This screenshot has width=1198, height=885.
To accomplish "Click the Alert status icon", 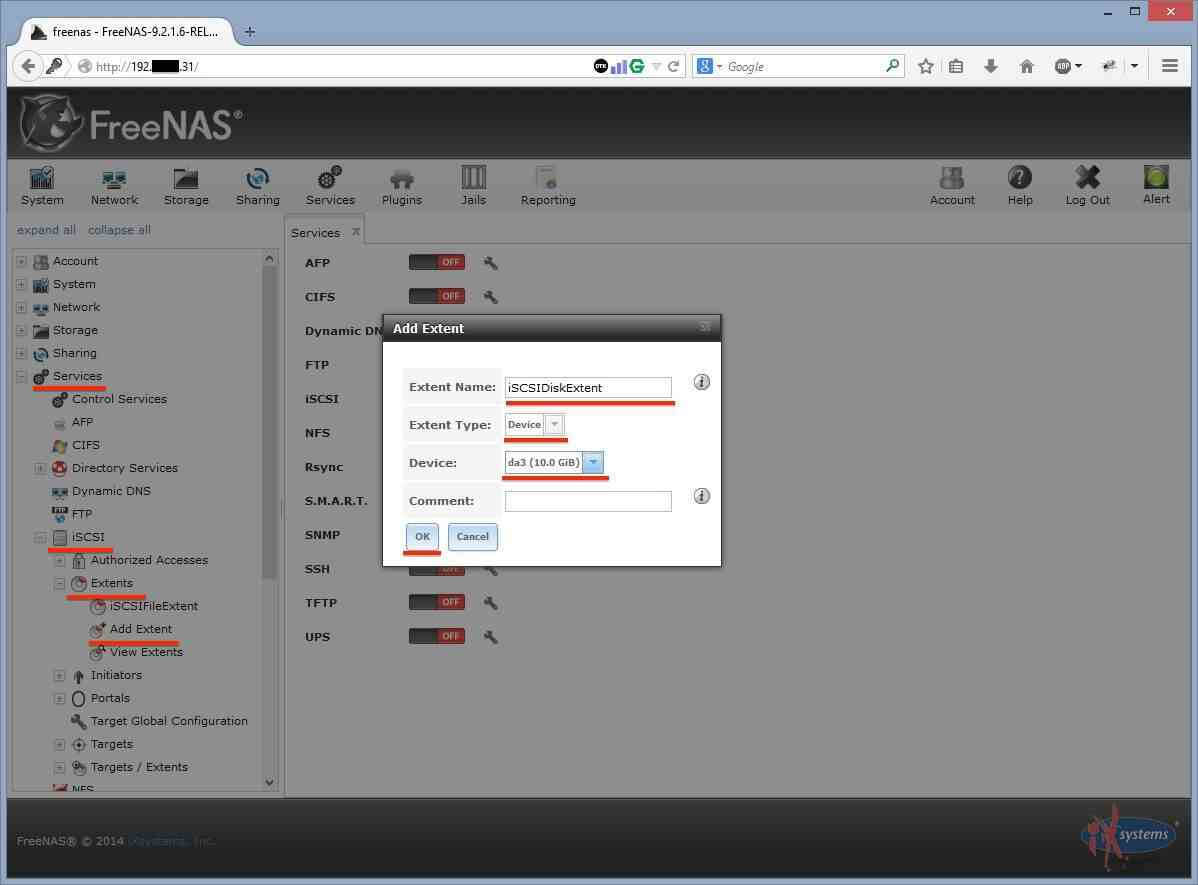I will [x=1156, y=185].
